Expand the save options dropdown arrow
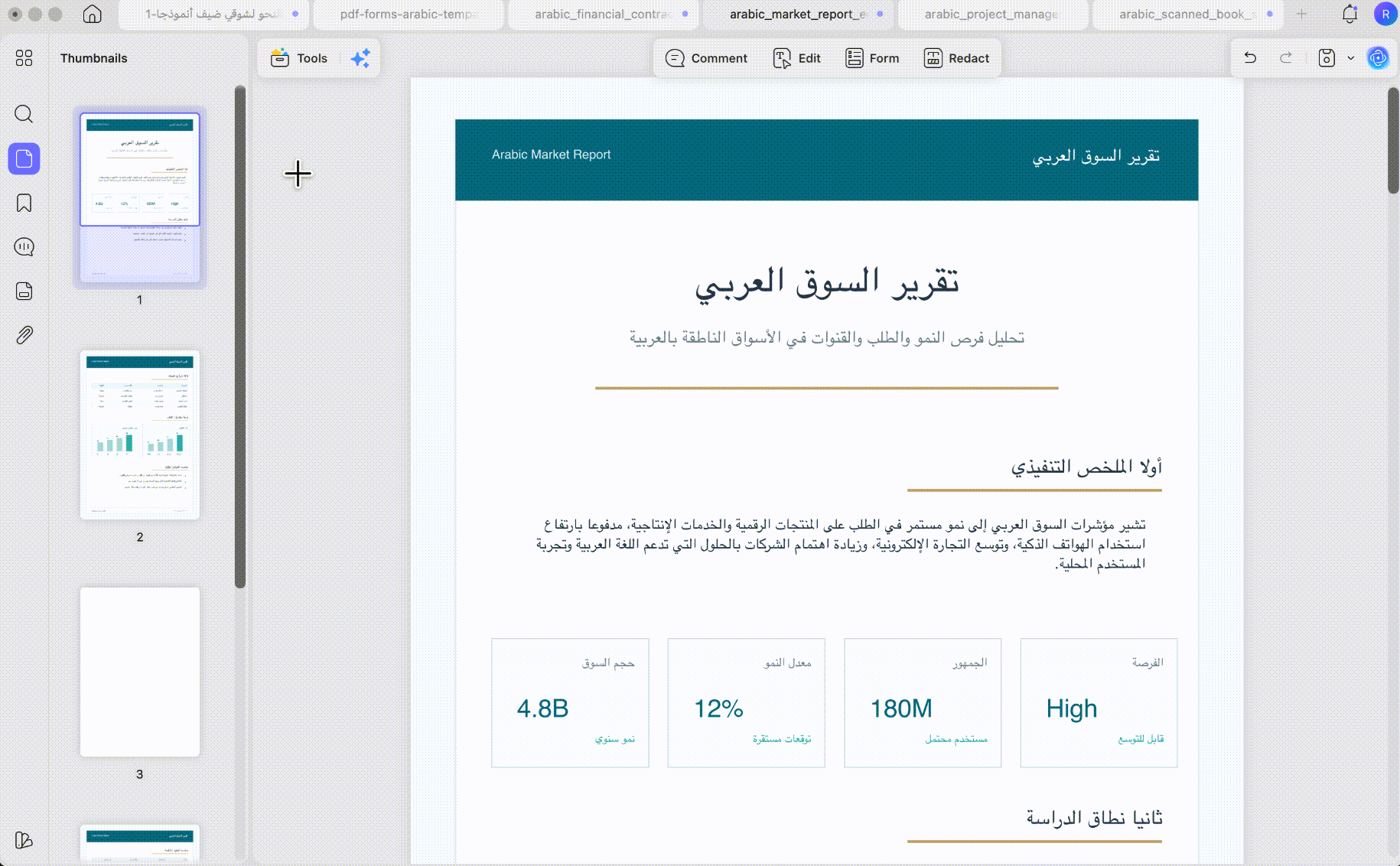The image size is (1400, 866). pyautogui.click(x=1350, y=58)
